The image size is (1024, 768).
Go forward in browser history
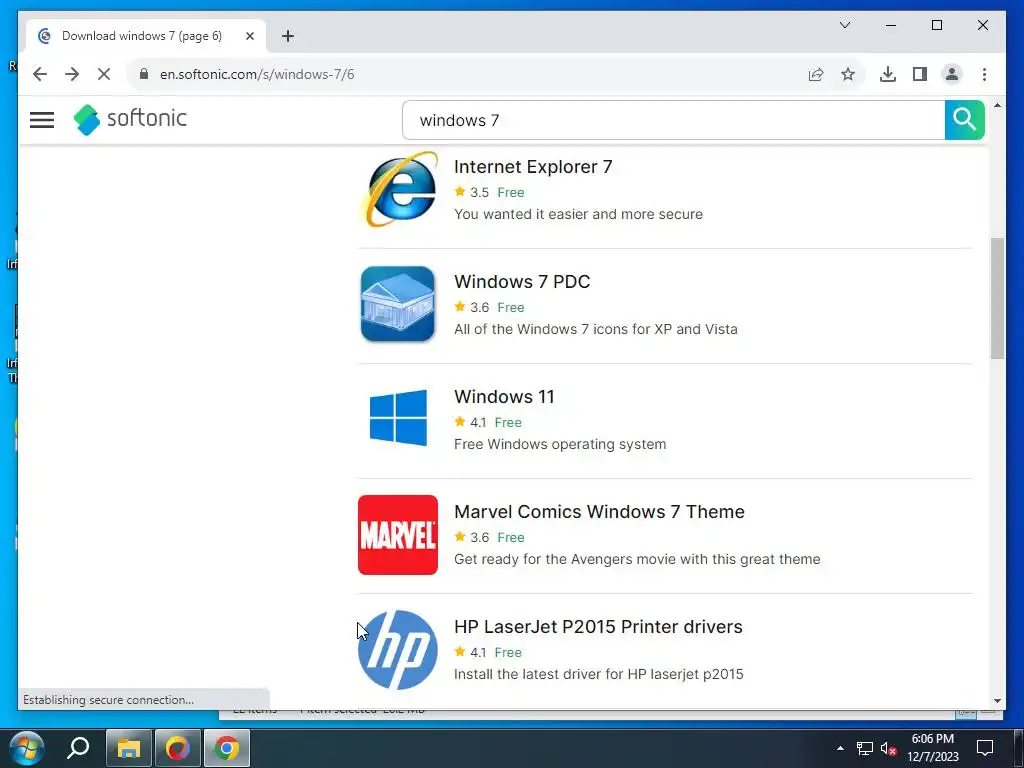coord(72,74)
